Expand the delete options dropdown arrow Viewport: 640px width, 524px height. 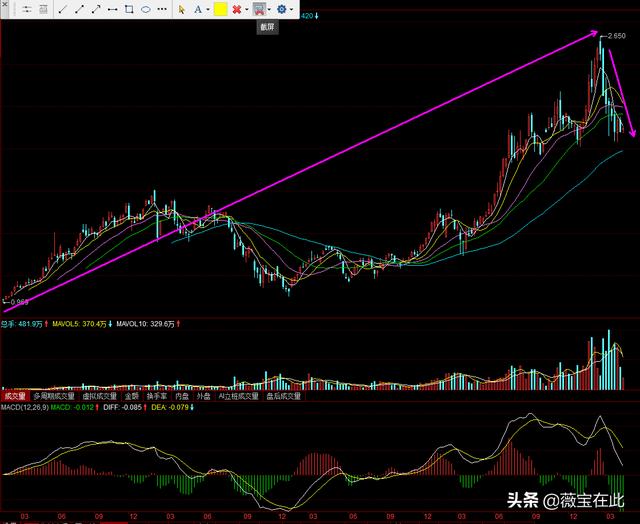click(x=247, y=9)
